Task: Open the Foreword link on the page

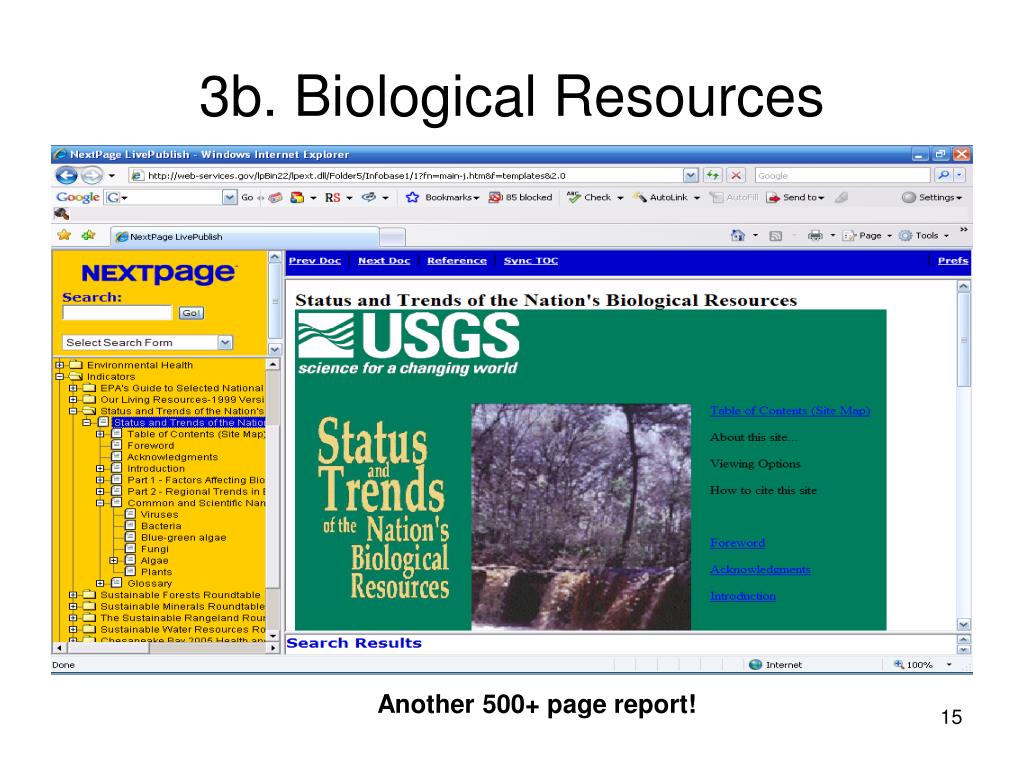Action: (x=737, y=543)
